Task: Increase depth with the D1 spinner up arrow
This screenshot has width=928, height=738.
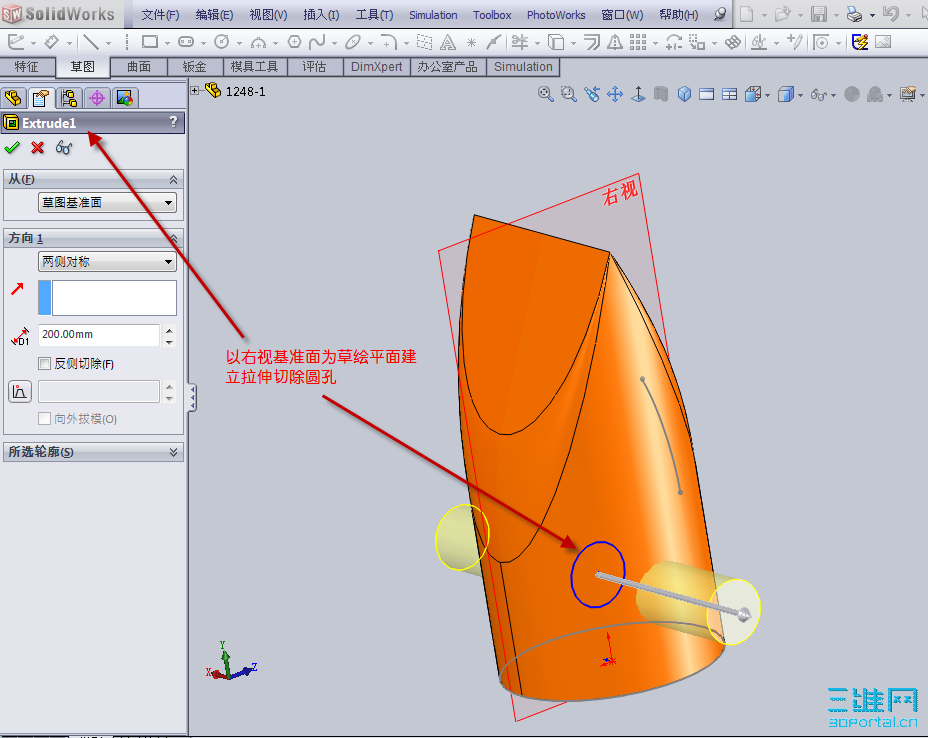Action: pyautogui.click(x=170, y=330)
